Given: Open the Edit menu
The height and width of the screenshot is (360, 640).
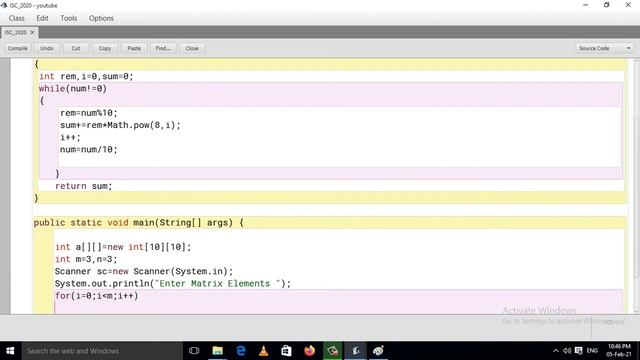Looking at the screenshot, I should (42, 18).
